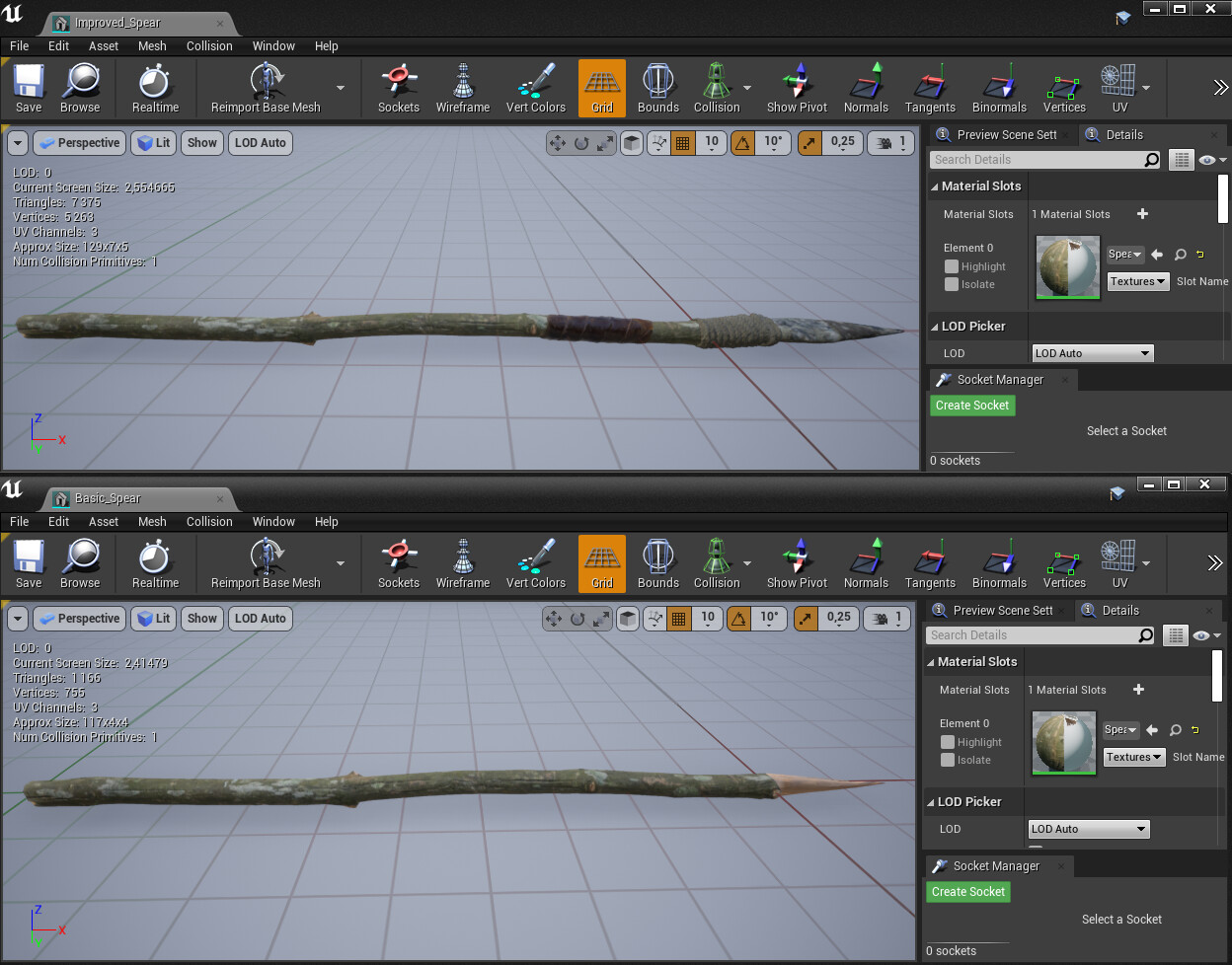Screen dimensions: 1232x965
Task: Switch to the Basic_Spear tab
Action: click(x=109, y=498)
